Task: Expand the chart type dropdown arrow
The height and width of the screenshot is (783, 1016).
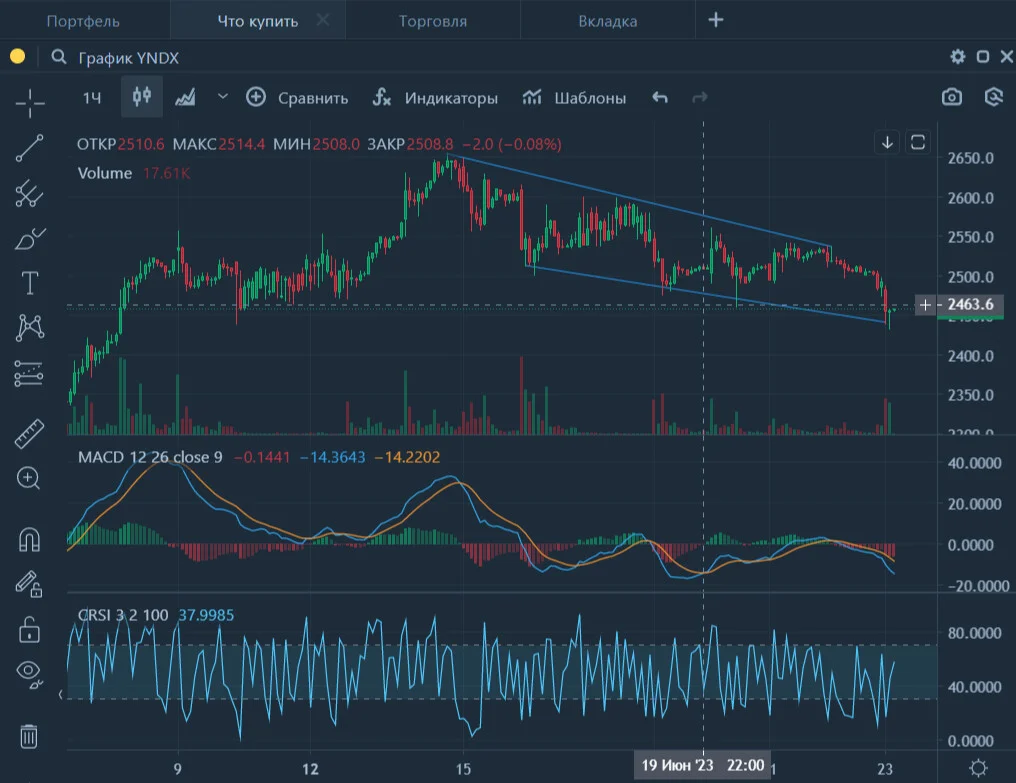Action: click(223, 97)
